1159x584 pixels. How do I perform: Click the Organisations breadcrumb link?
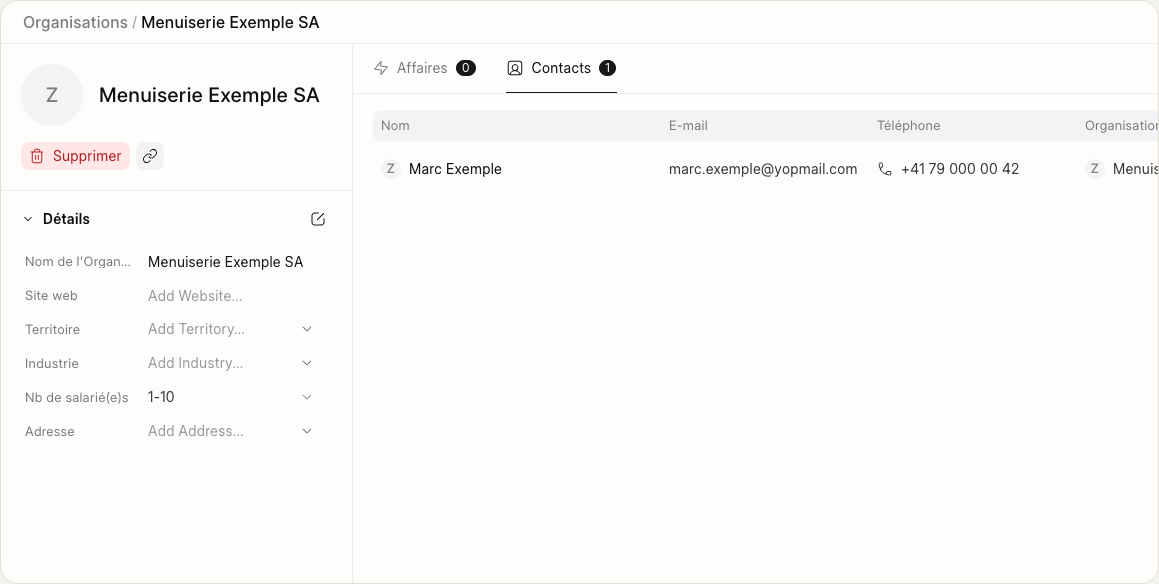pyautogui.click(x=75, y=22)
